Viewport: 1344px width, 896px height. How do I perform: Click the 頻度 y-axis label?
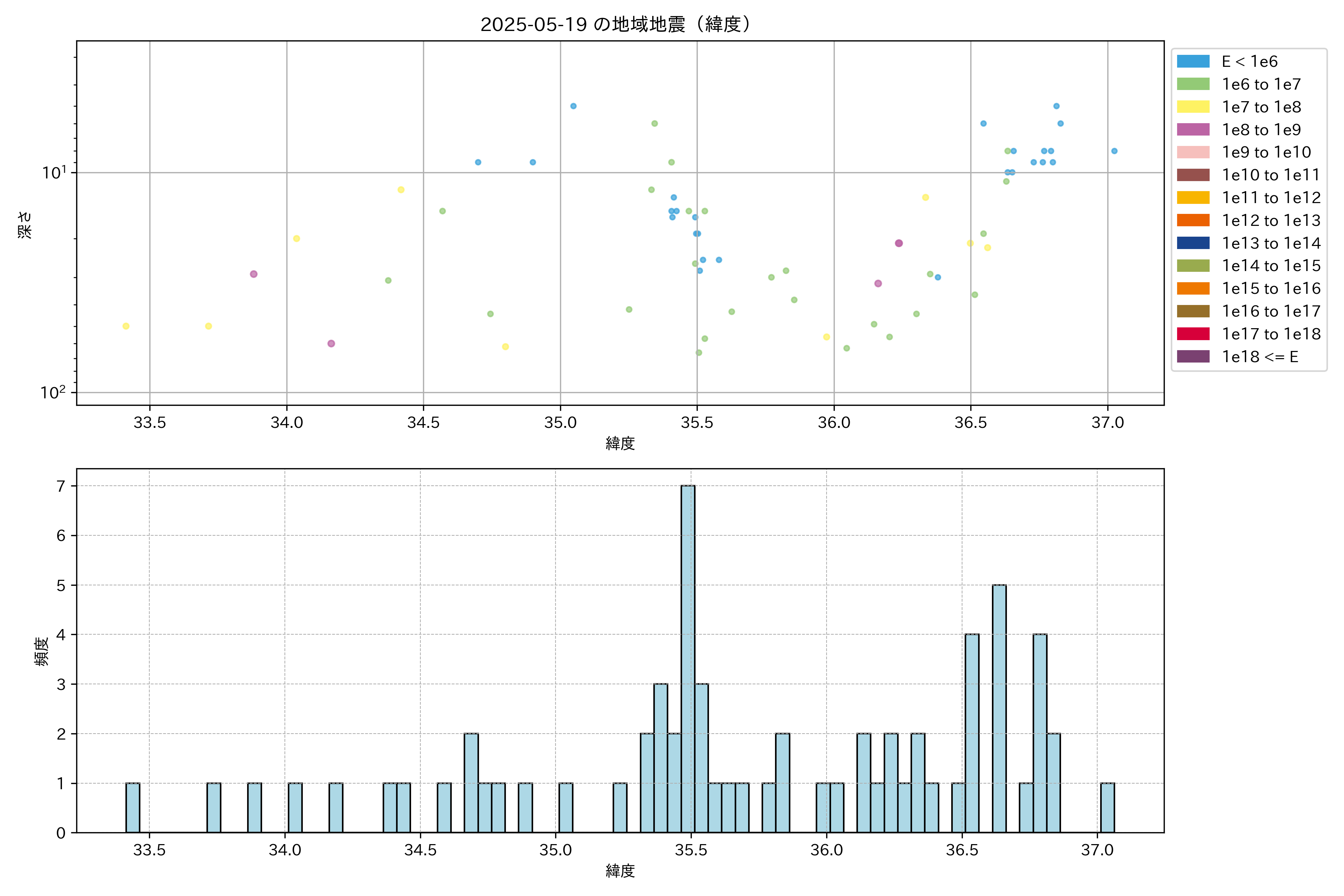tap(41, 651)
